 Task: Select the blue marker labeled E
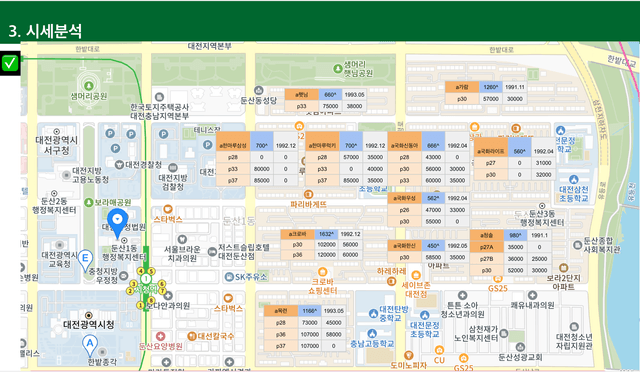click(x=85, y=260)
